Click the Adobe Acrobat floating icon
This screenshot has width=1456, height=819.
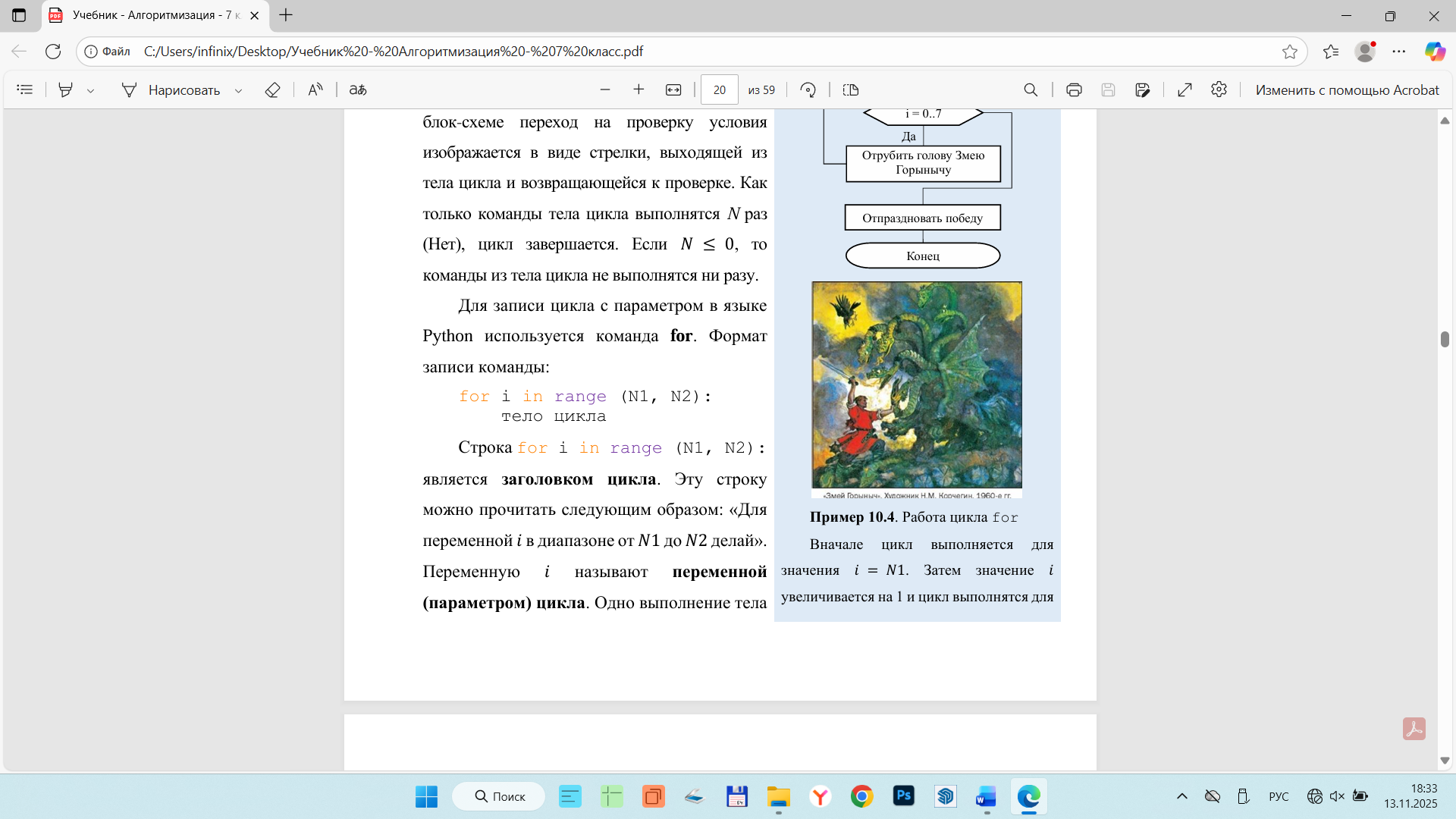coord(1414,729)
